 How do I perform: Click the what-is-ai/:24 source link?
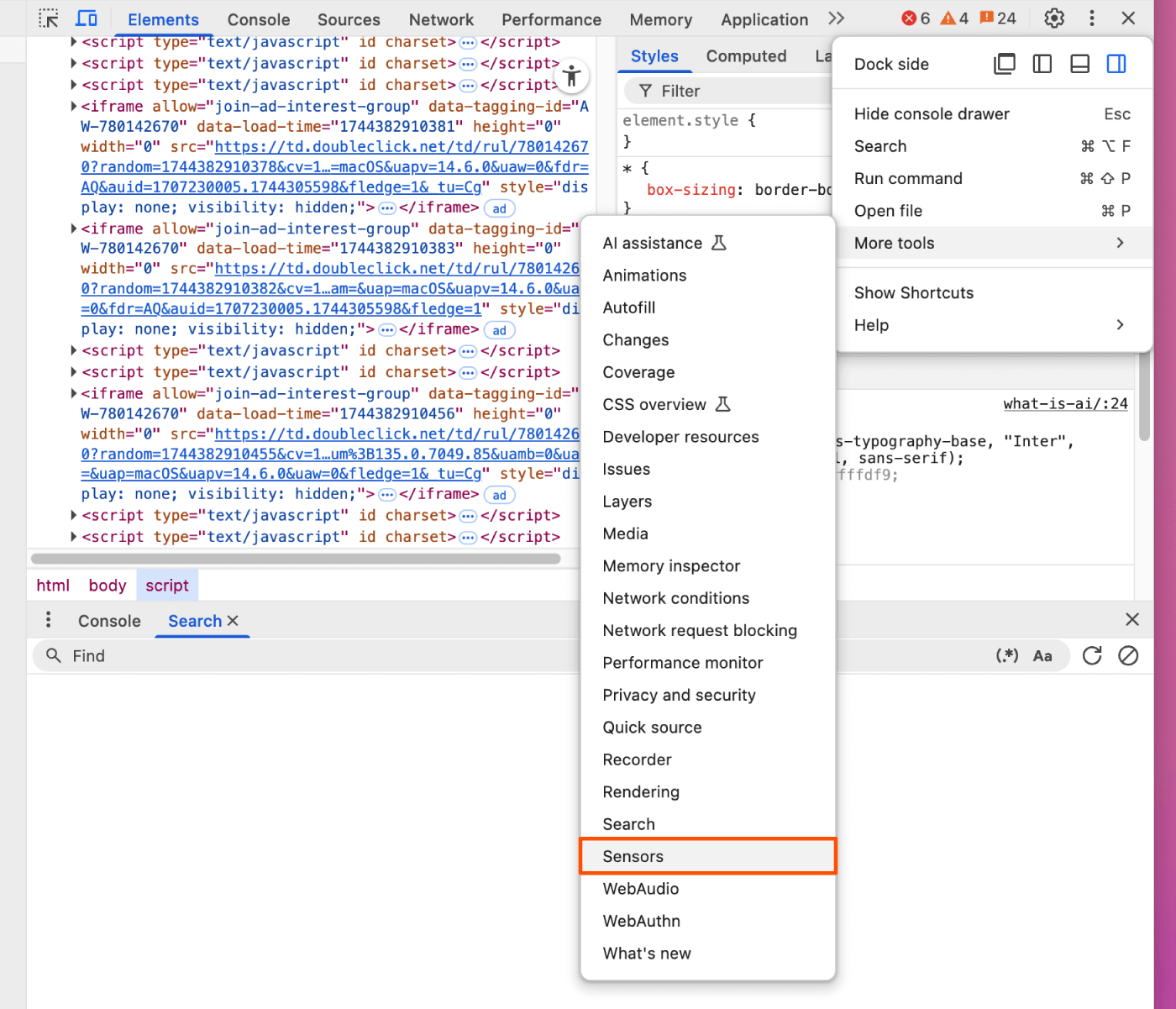click(x=1065, y=404)
